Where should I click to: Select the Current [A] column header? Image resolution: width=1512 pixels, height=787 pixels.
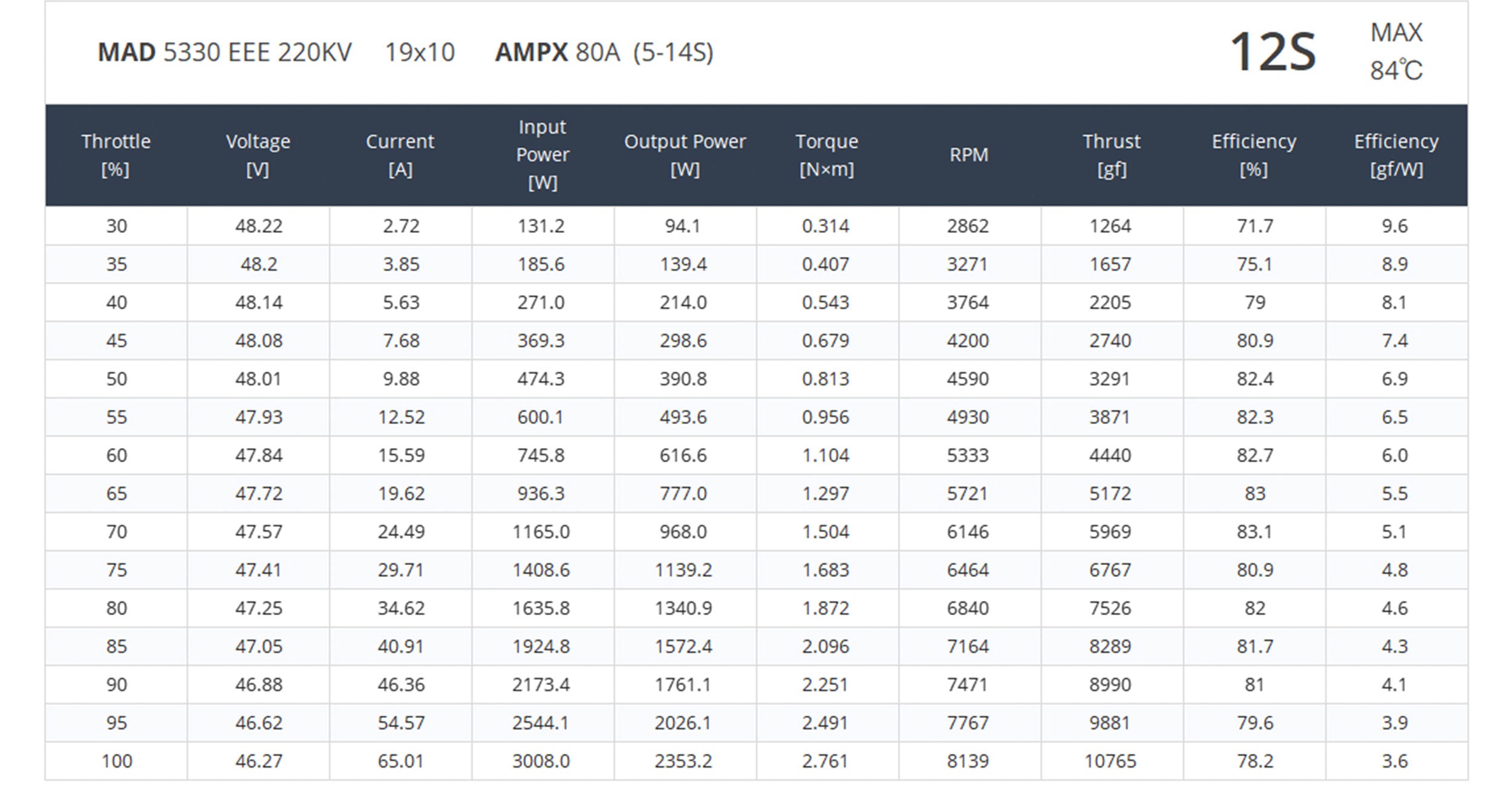[x=400, y=155]
